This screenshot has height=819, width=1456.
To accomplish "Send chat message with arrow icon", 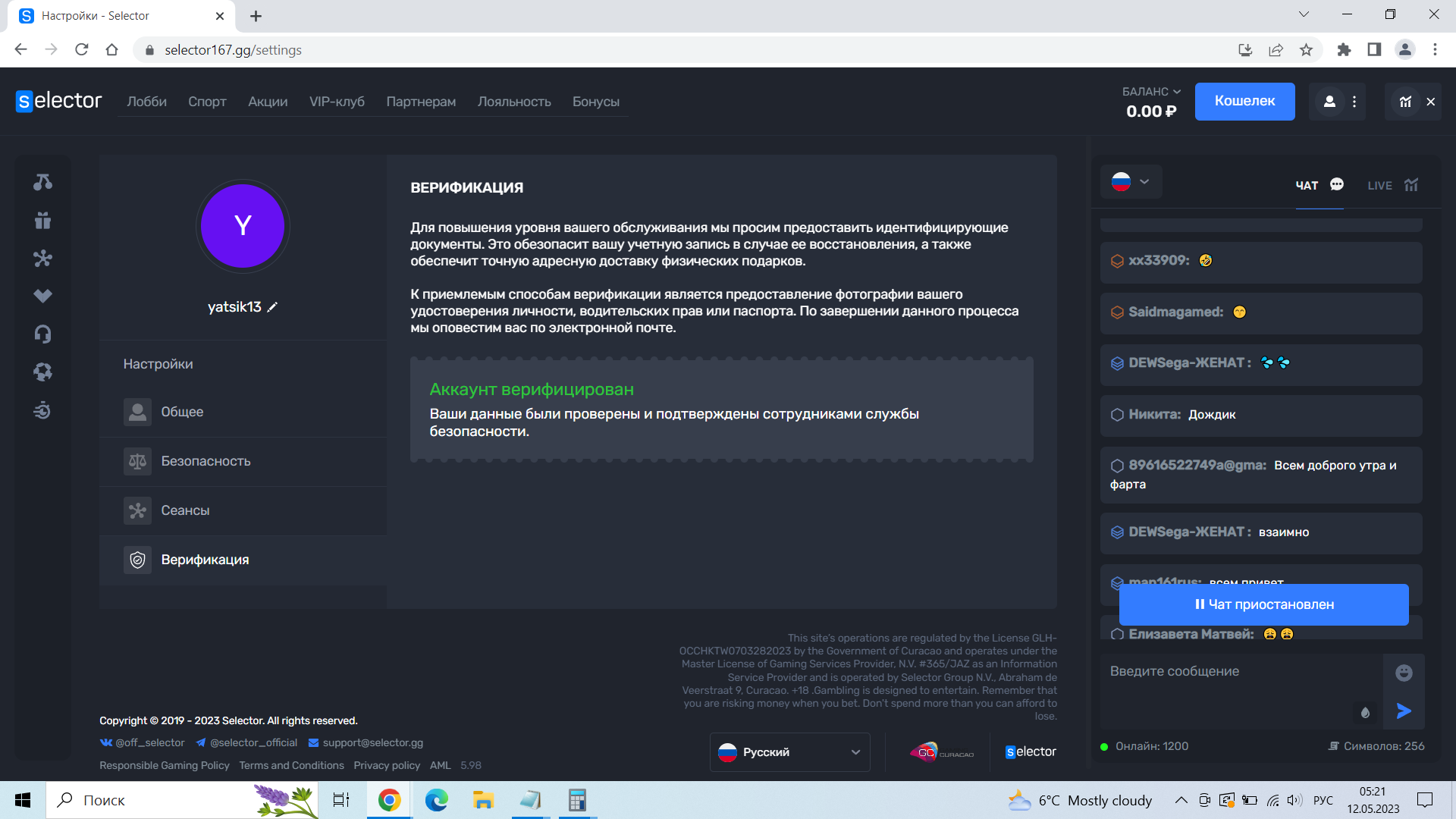I will point(1404,711).
